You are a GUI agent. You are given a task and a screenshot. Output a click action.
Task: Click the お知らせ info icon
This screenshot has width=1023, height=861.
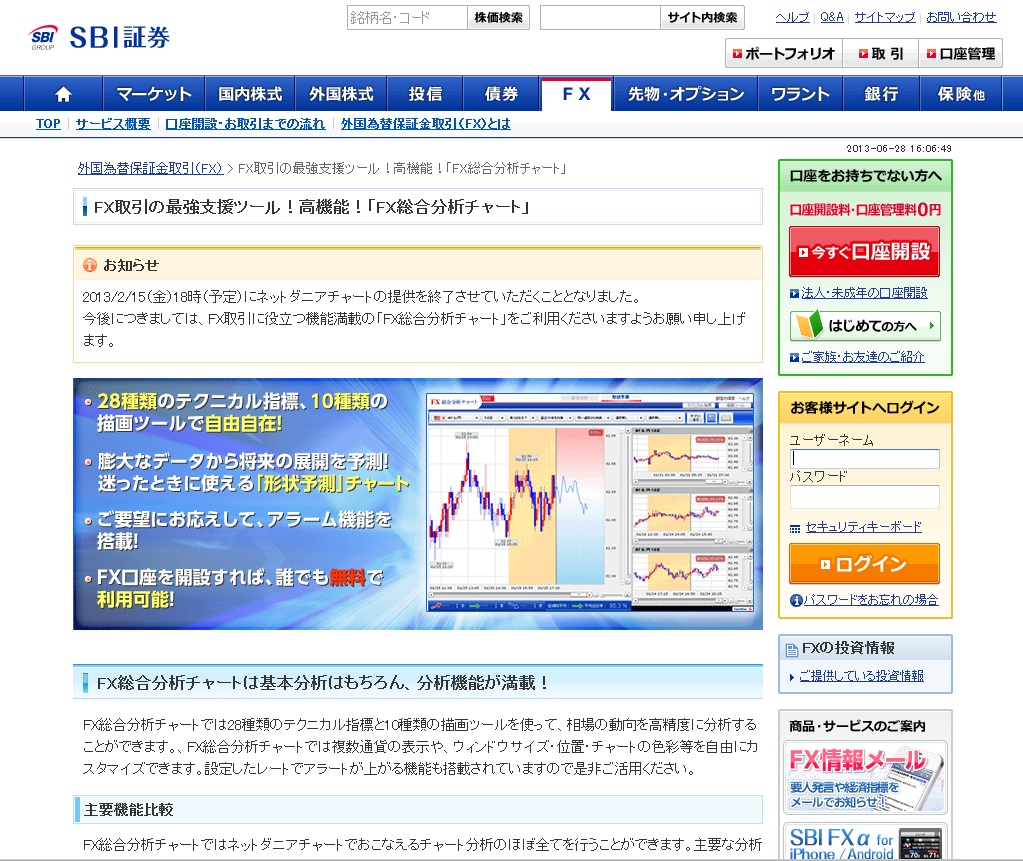click(90, 265)
